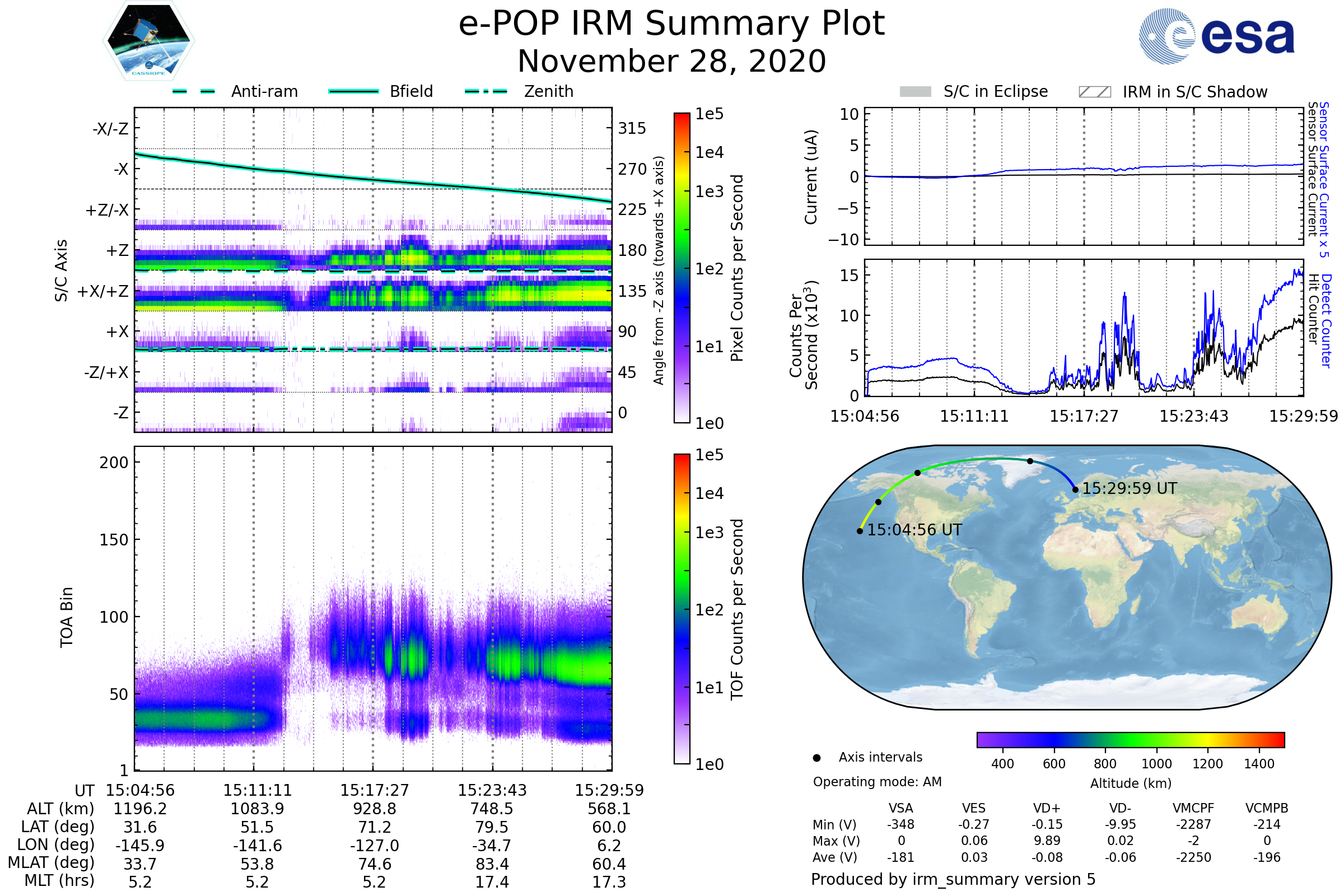Click the 15:04:56 UT orbit start marker
1344x896 pixels.
(860, 531)
